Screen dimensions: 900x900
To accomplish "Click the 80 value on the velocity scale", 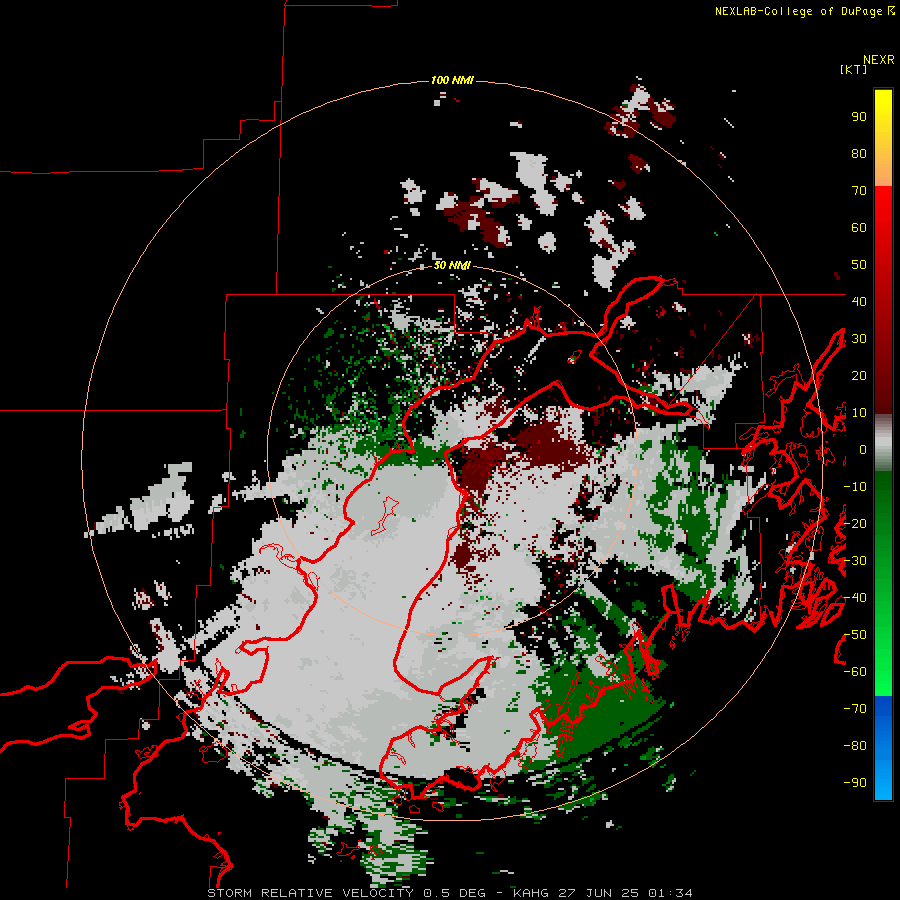I will pos(859,154).
